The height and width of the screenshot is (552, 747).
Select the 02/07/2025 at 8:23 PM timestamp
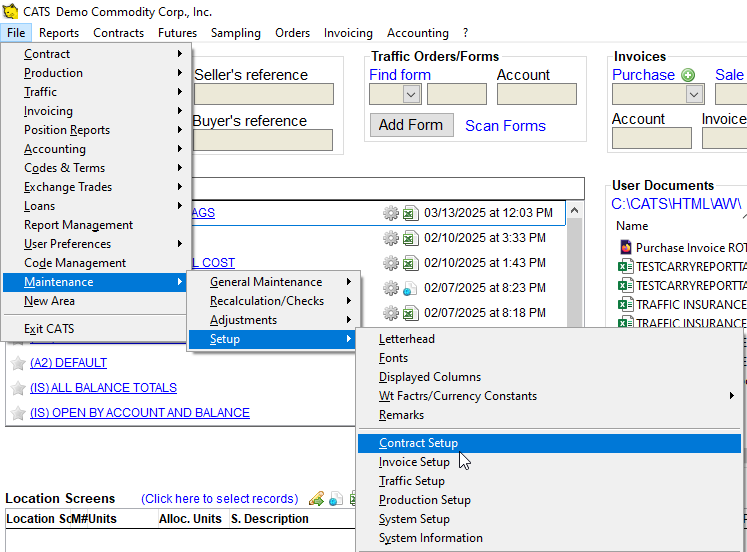pos(485,288)
